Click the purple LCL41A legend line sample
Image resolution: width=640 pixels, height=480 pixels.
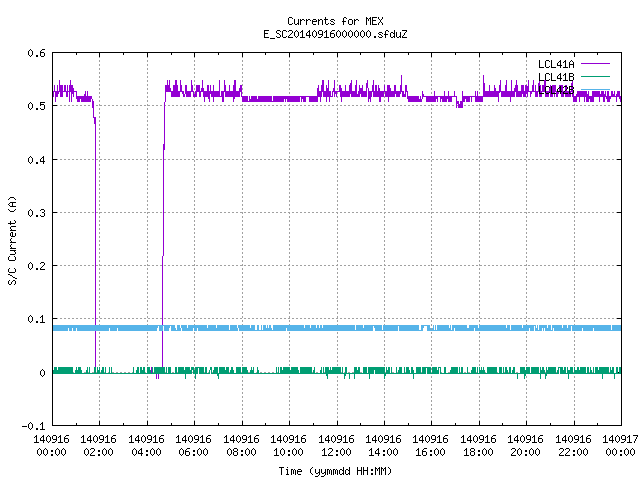595,64
